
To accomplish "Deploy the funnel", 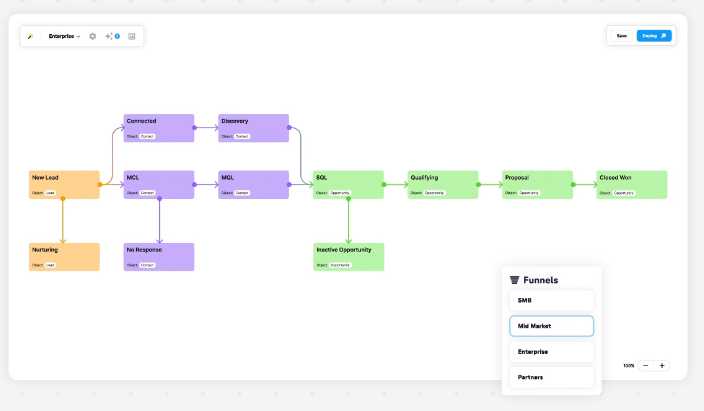I will pos(654,36).
